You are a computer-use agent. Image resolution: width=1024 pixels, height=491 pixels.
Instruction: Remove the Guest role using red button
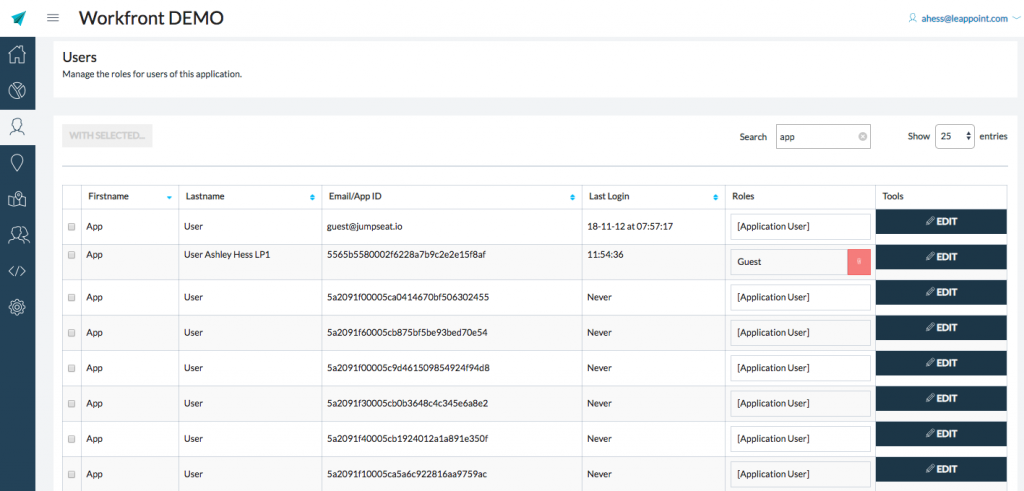click(858, 262)
